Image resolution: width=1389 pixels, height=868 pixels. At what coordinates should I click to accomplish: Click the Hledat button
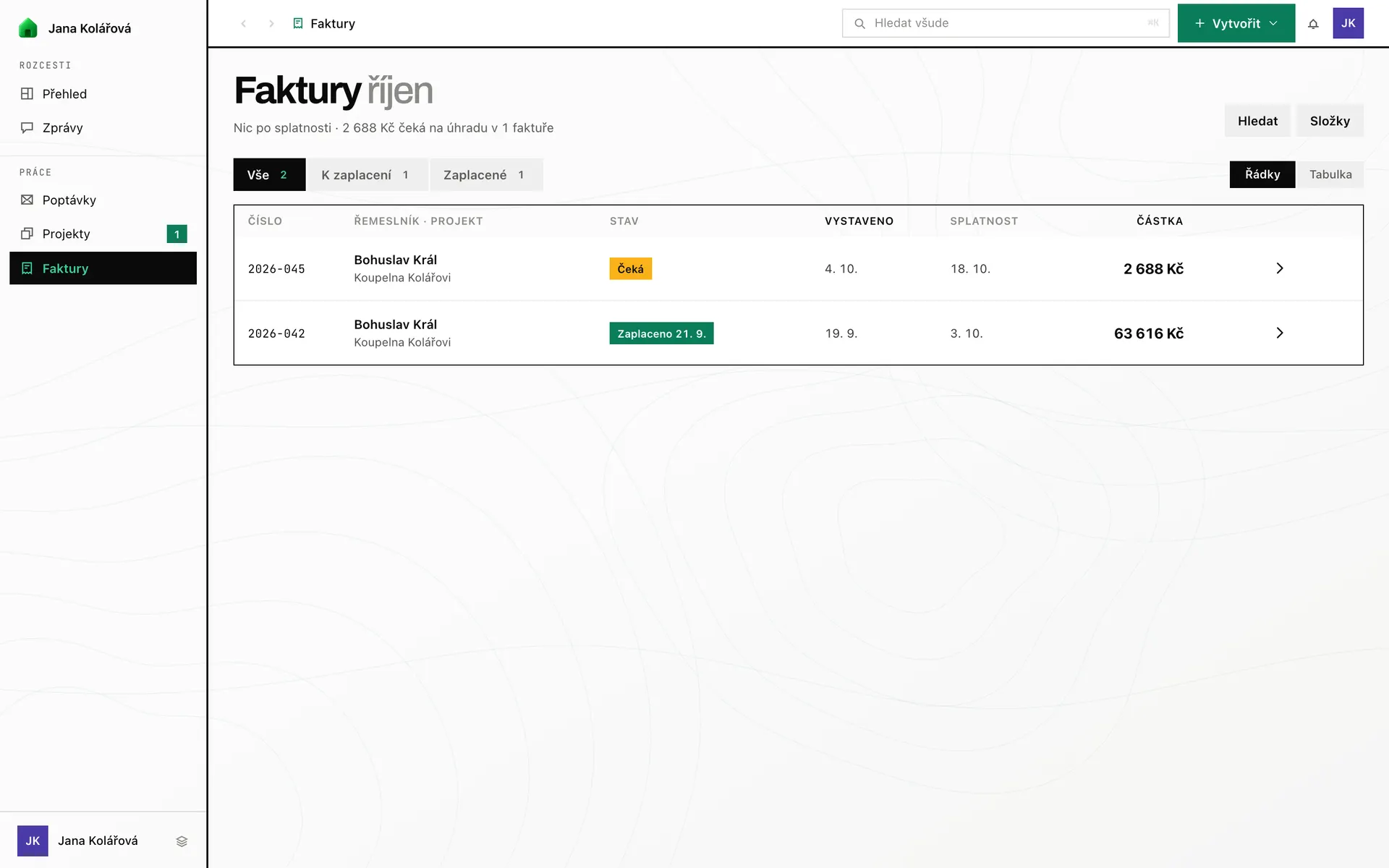1257,121
